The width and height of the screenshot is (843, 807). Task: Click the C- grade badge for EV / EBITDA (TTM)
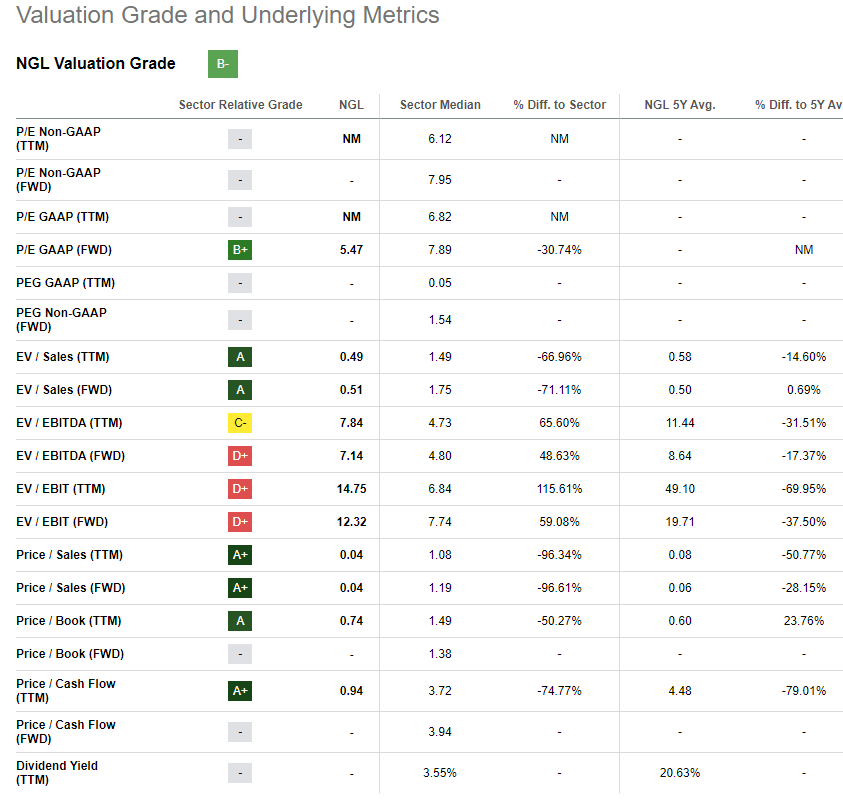pos(240,423)
